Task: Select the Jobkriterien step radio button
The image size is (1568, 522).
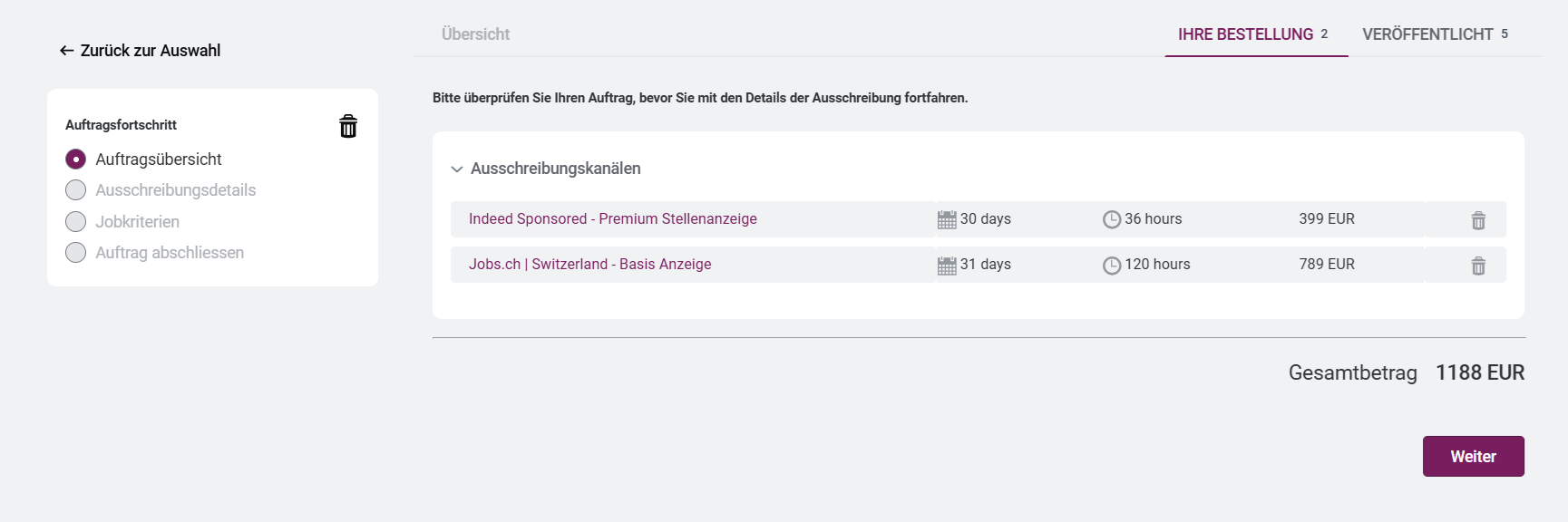Action: coord(76,222)
